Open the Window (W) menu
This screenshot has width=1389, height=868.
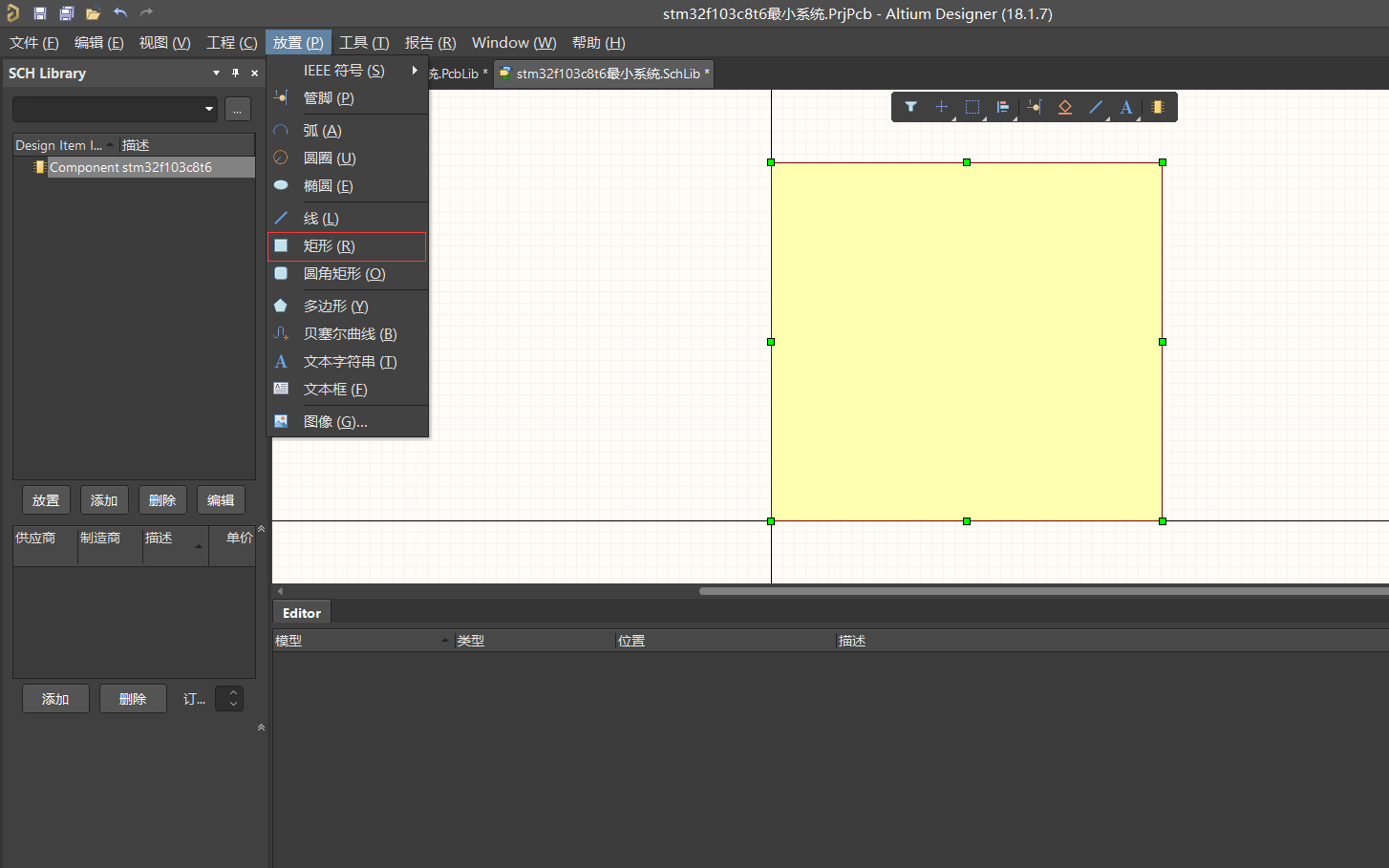[514, 43]
